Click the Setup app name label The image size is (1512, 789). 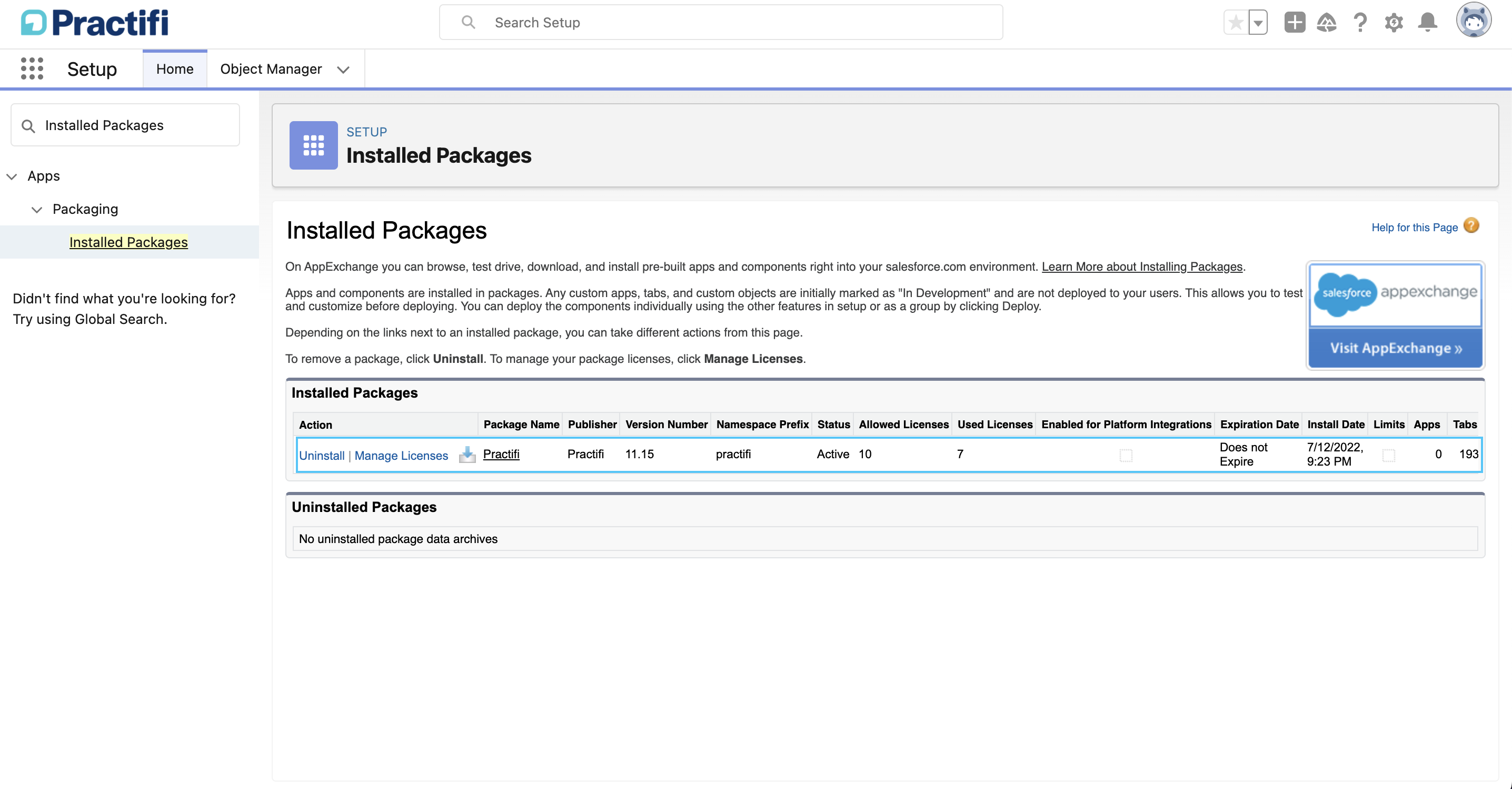pyautogui.click(x=92, y=70)
